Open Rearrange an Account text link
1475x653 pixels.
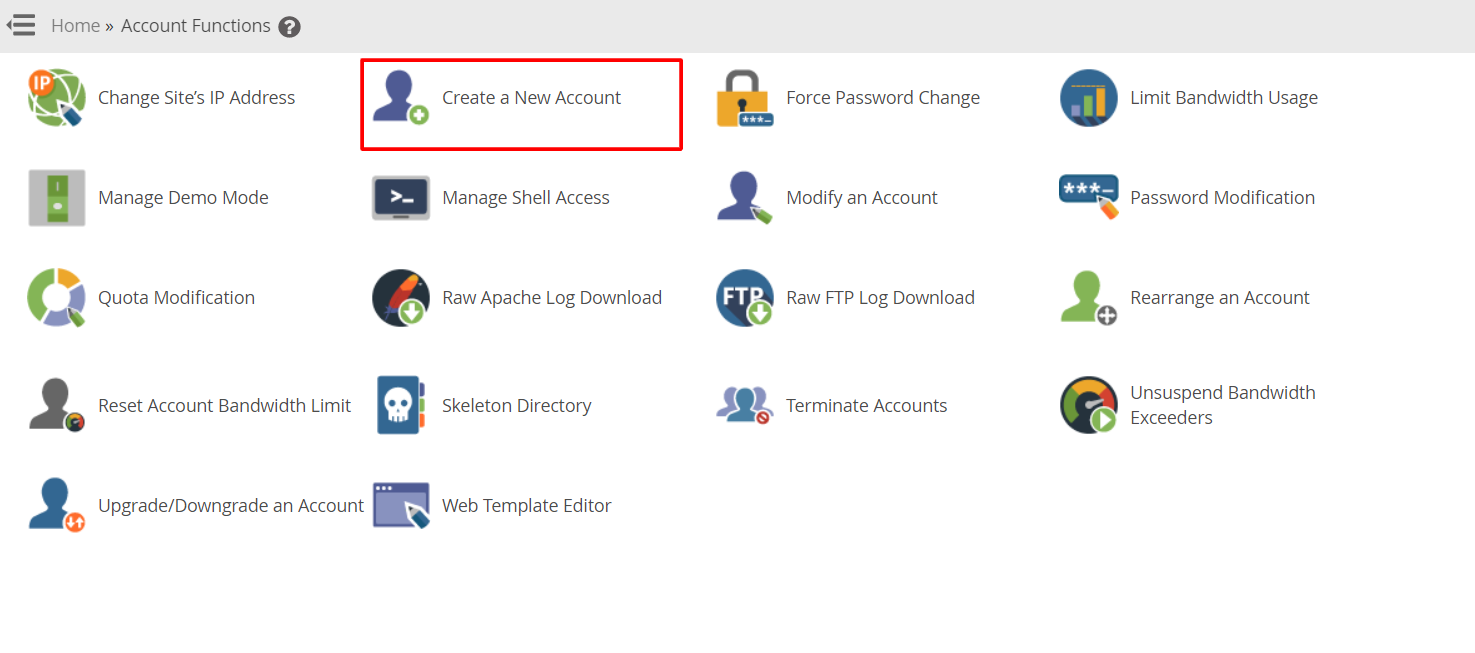tap(1219, 298)
